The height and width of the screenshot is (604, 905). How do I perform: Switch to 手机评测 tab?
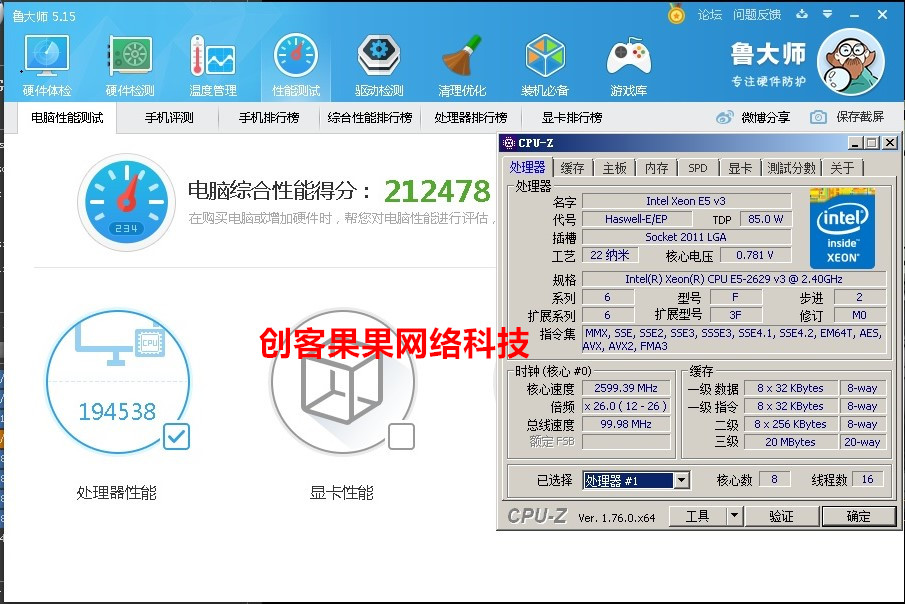click(x=169, y=118)
